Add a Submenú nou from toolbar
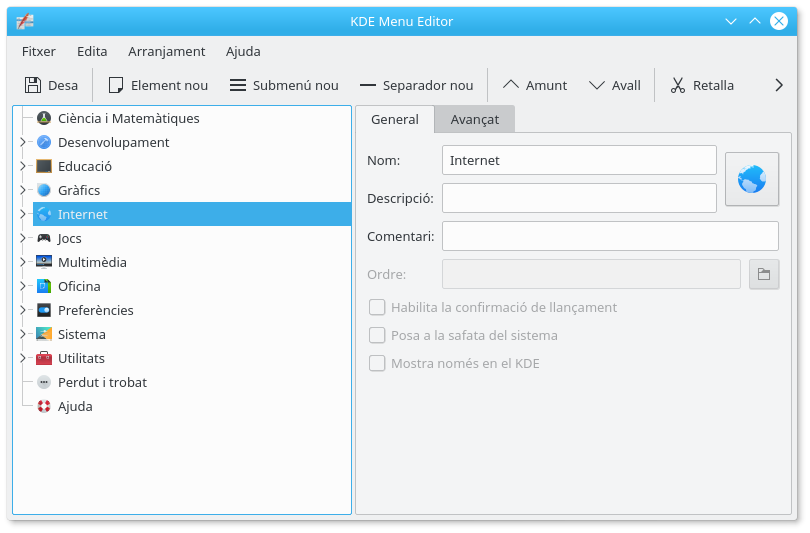Image resolution: width=810 pixels, height=533 pixels. pos(238,85)
